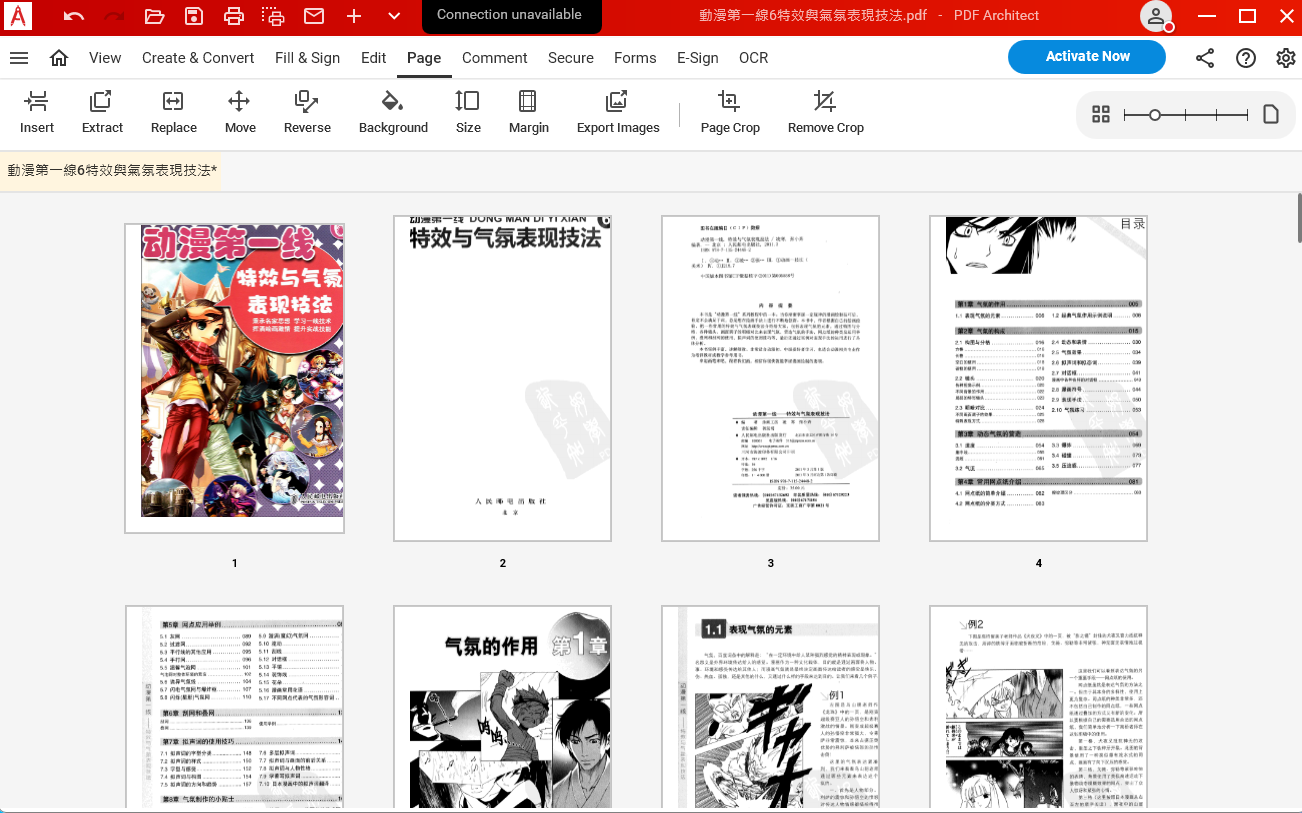
Task: Open the Create & Convert tab
Action: point(198,58)
